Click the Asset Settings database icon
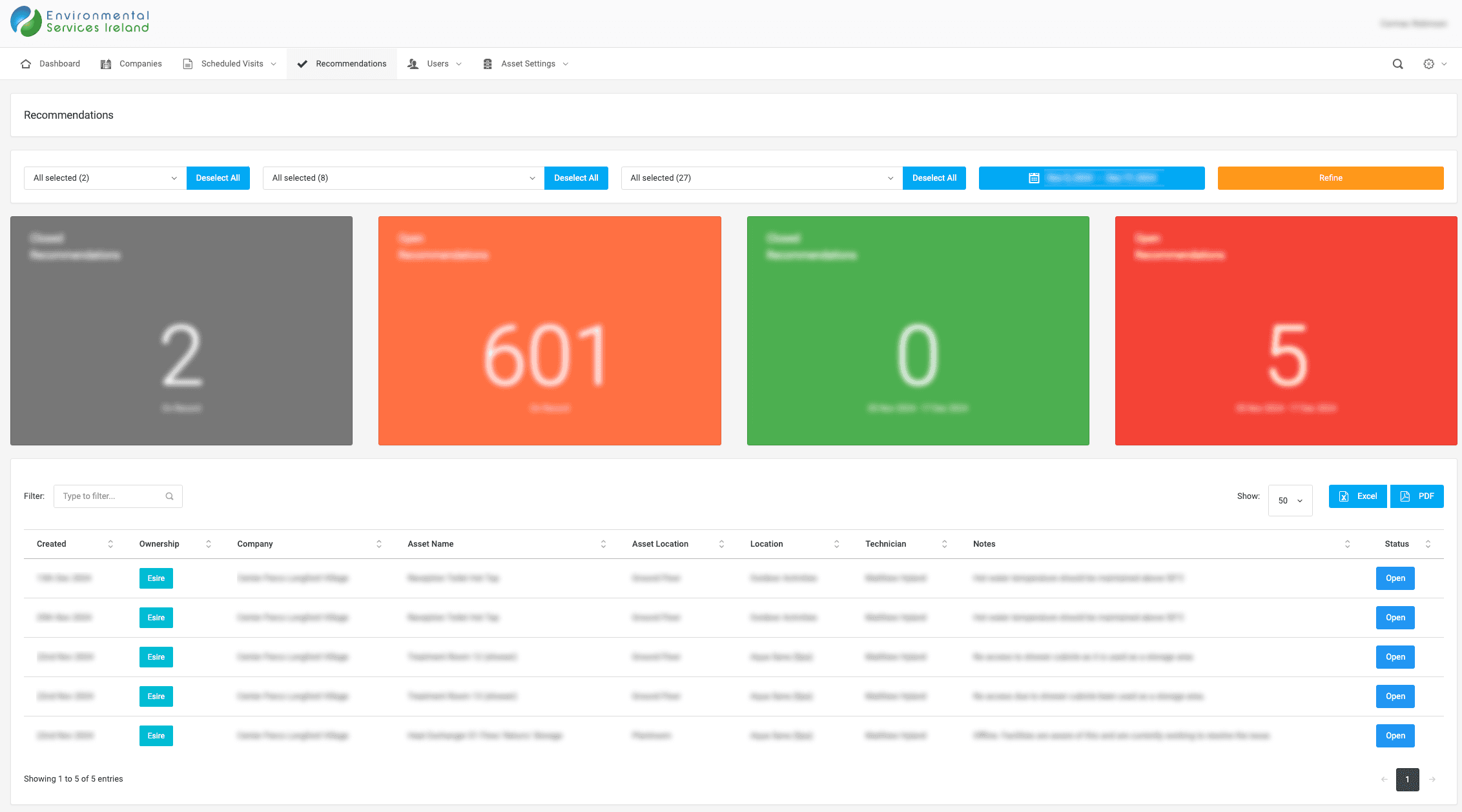Viewport: 1462px width, 812px height. [488, 64]
